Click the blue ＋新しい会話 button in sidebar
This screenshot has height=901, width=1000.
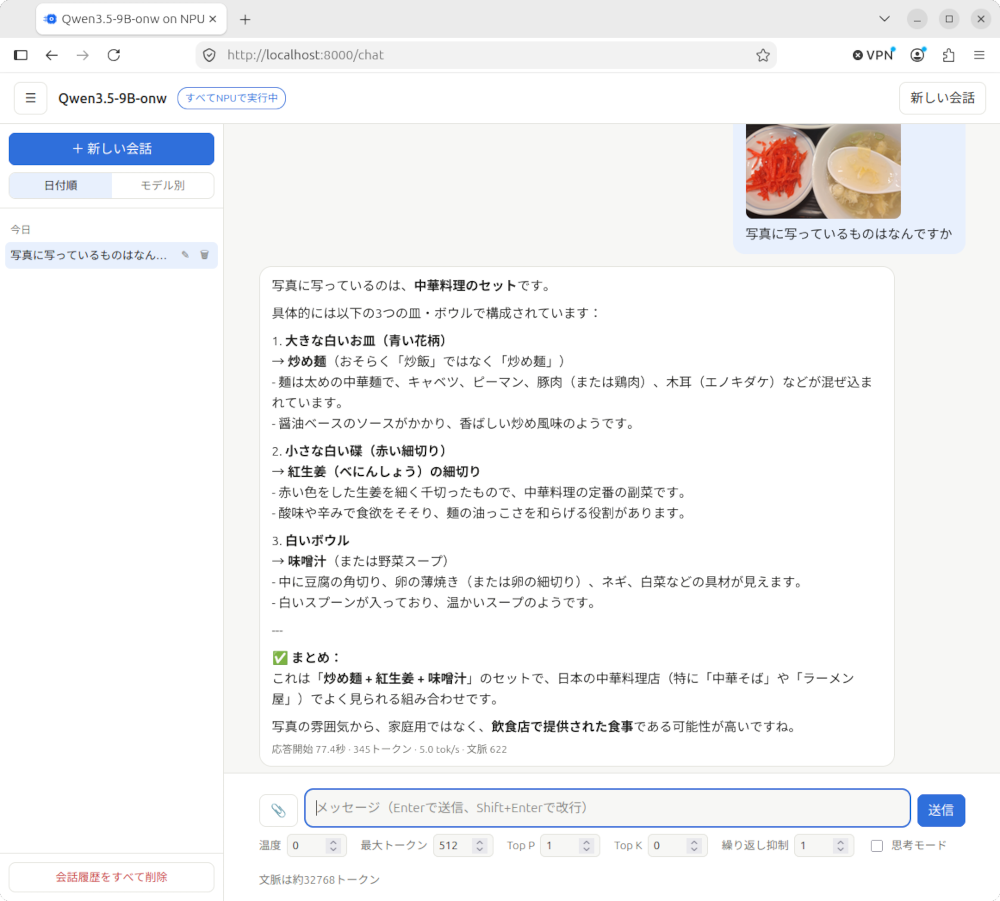[112, 149]
